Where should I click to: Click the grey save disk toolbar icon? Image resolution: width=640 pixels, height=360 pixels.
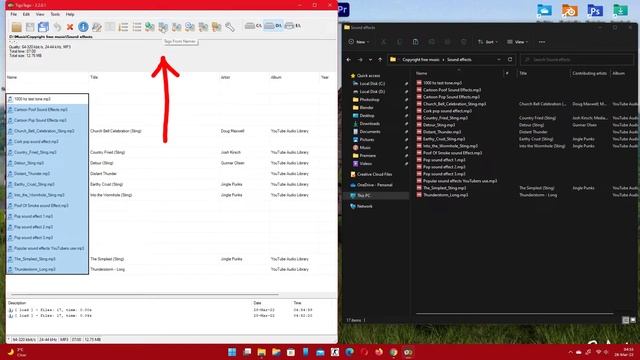(x=30, y=27)
